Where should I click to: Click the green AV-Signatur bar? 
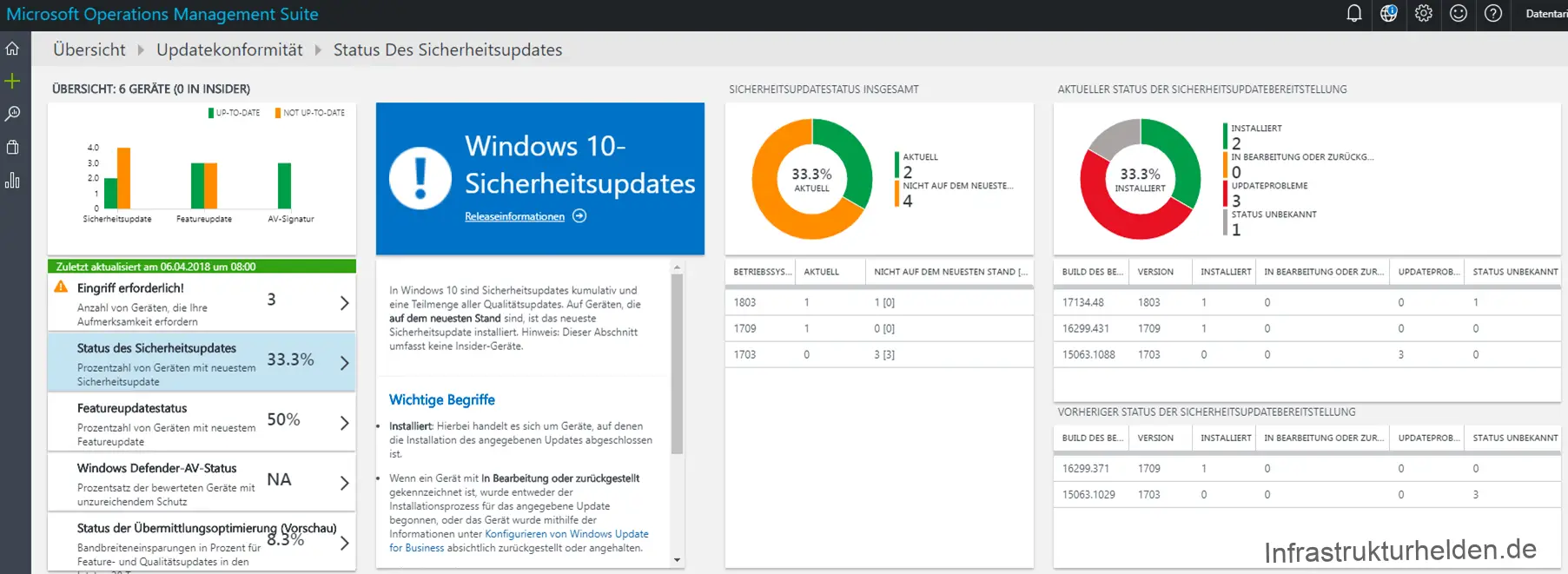pos(284,186)
